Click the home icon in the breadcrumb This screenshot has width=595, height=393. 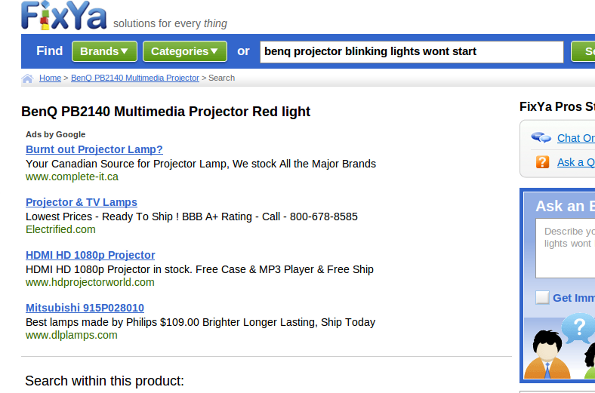[x=27, y=79]
